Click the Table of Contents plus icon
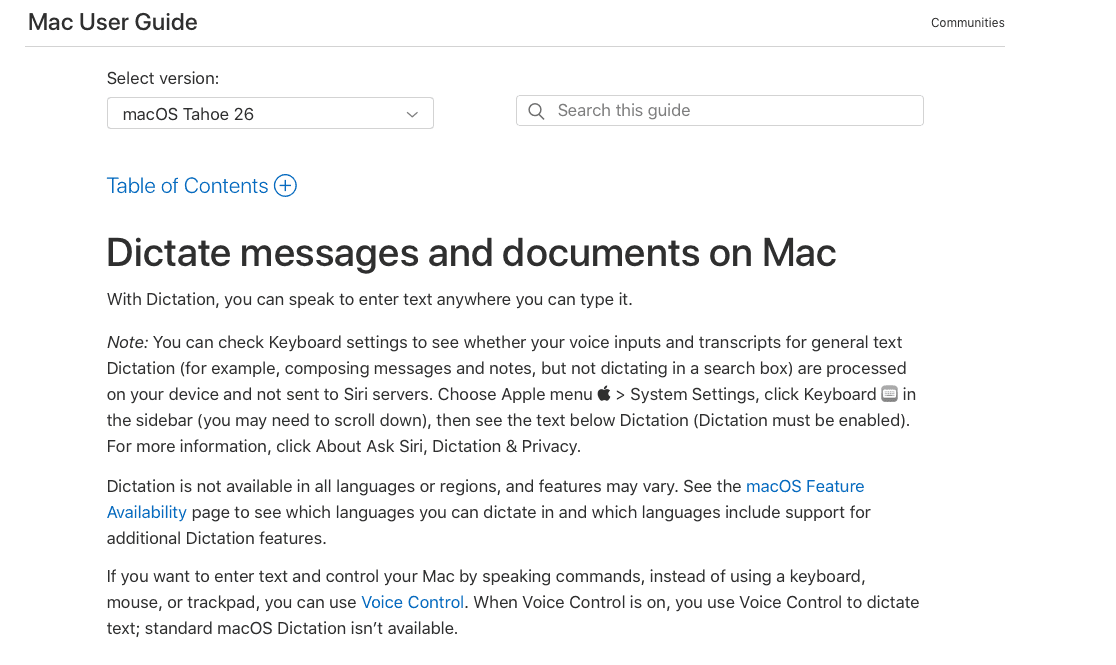The width and height of the screenshot is (1116, 665). coord(285,185)
